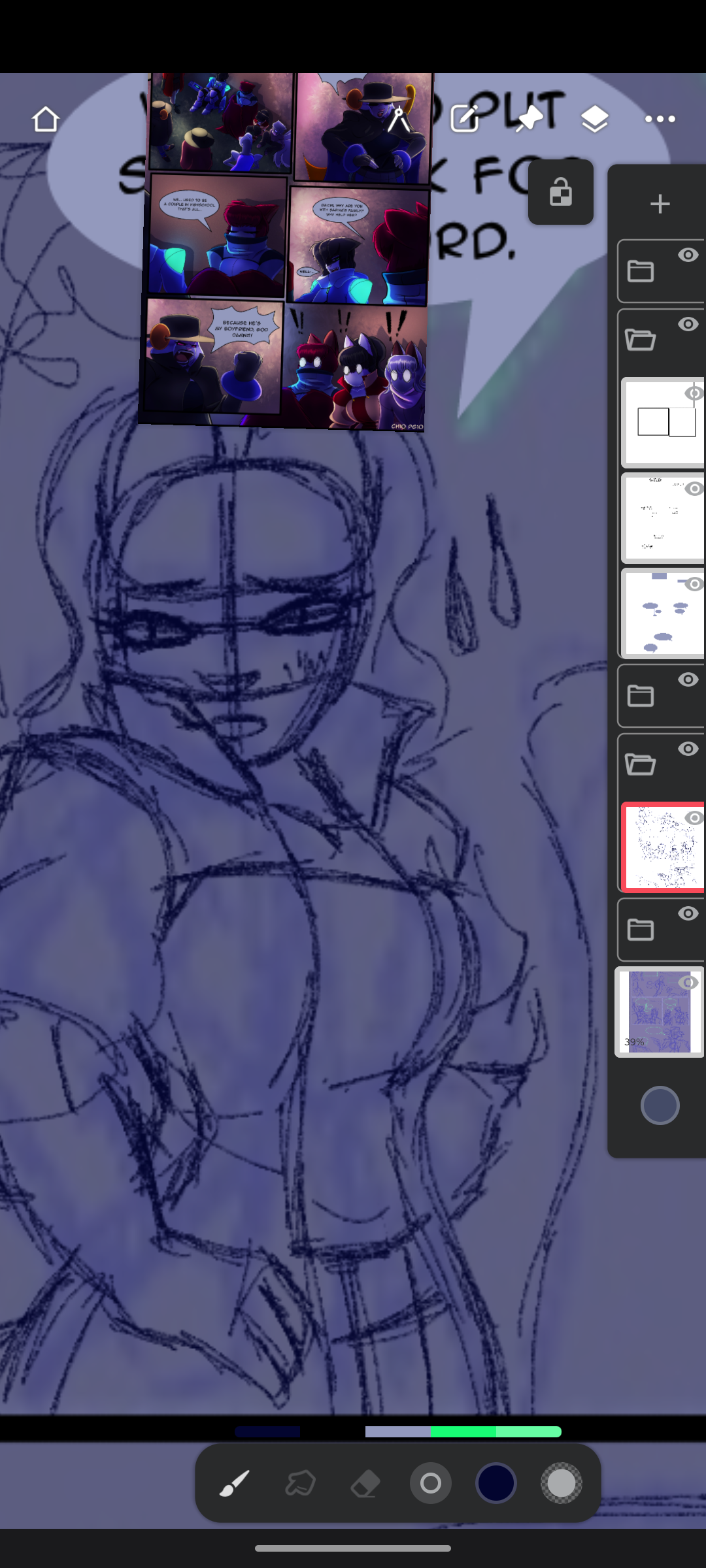
Task: Hide the red-highlighted sketch layer
Action: pyautogui.click(x=694, y=818)
